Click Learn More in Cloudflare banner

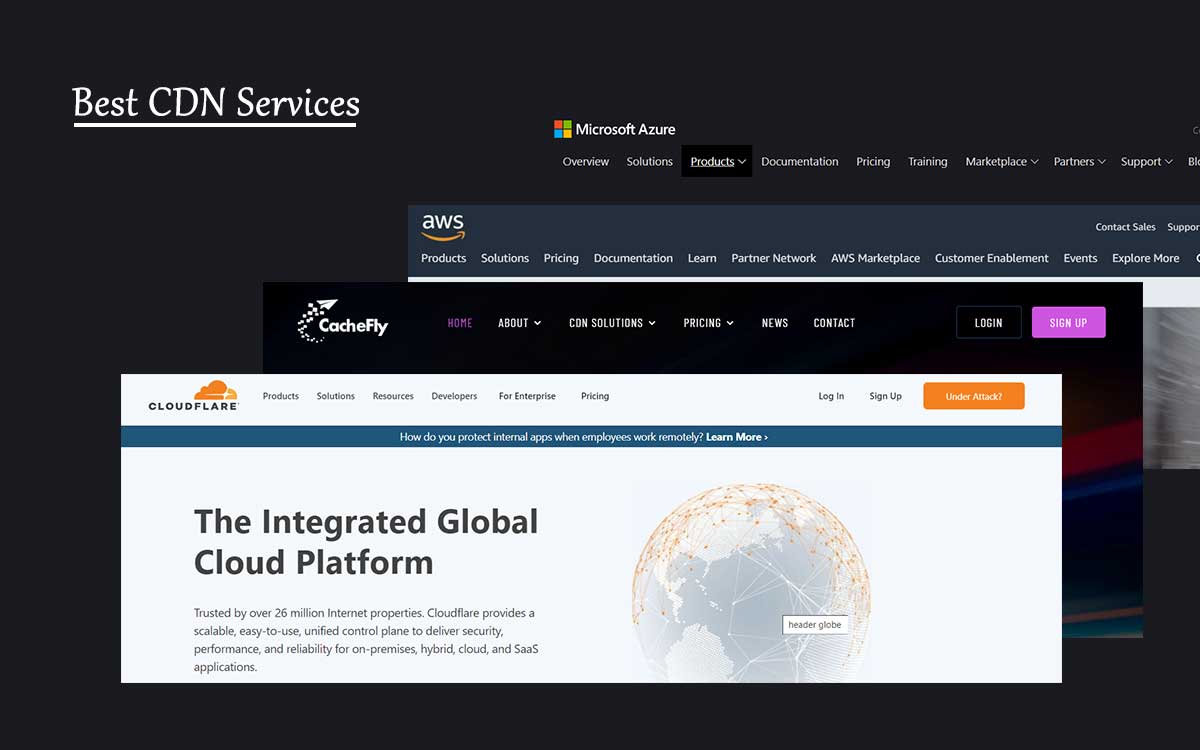click(737, 437)
